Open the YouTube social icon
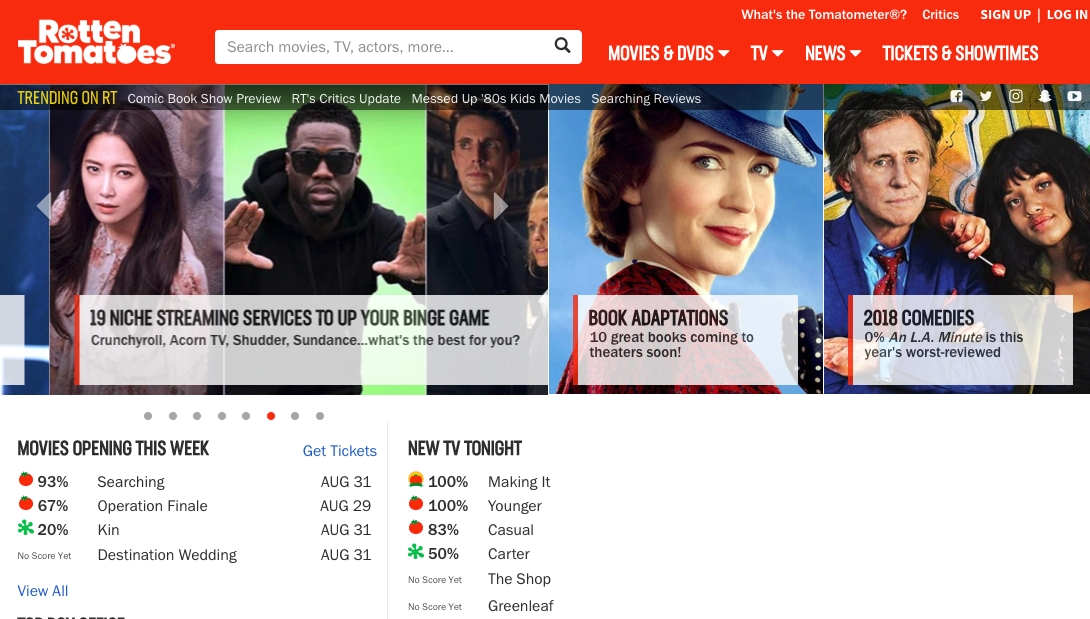The width and height of the screenshot is (1090, 619). point(1074,96)
